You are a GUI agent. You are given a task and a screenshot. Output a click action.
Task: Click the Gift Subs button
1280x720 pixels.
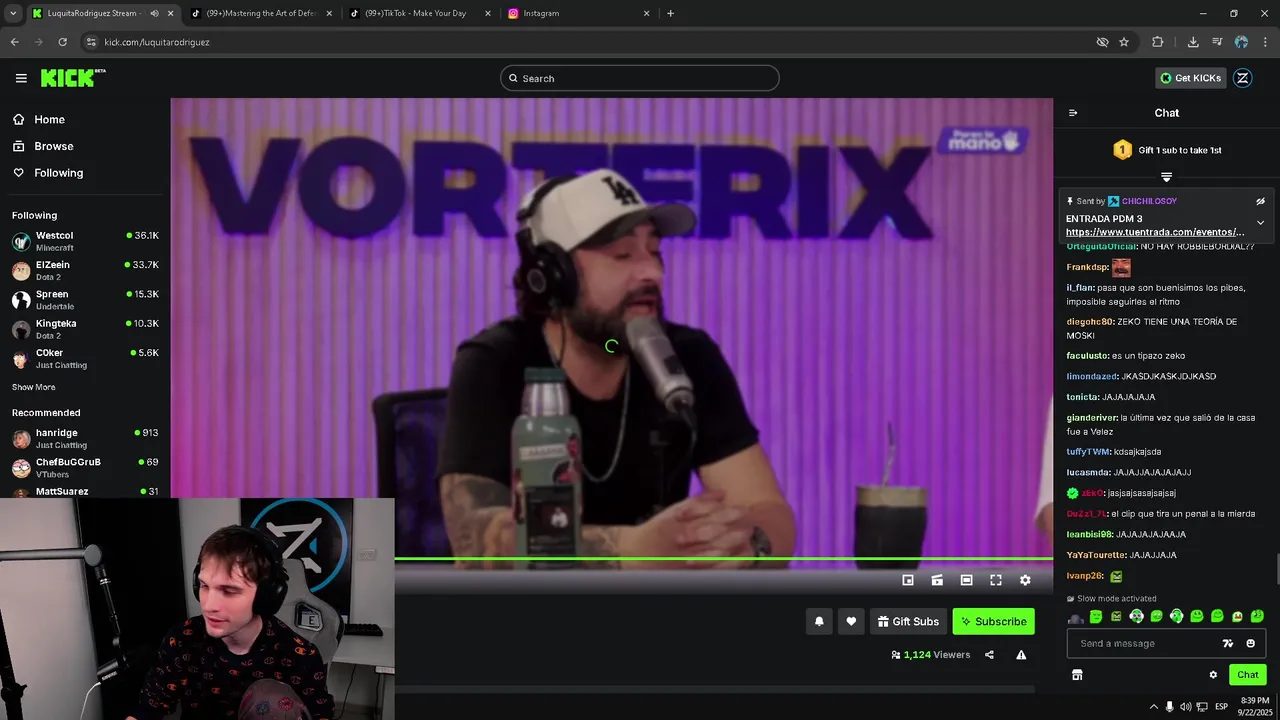(x=908, y=621)
